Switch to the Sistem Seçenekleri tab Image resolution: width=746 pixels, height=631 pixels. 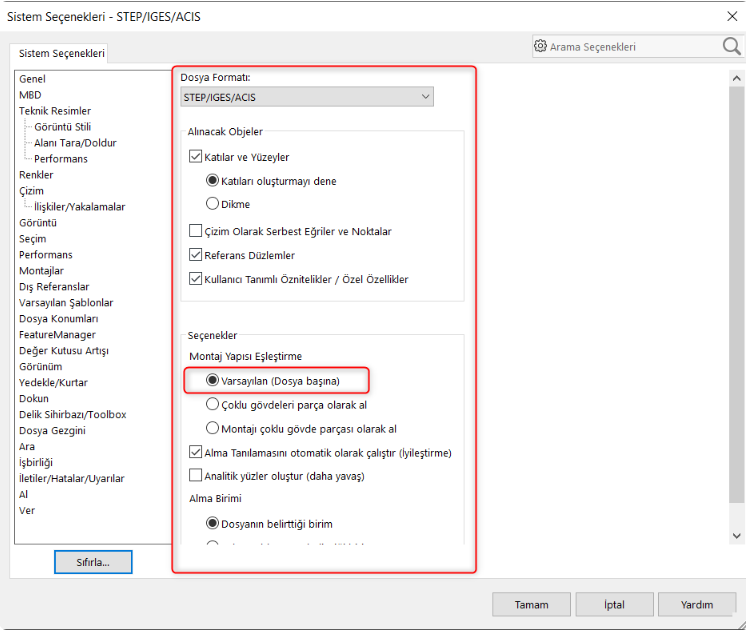tap(62, 53)
